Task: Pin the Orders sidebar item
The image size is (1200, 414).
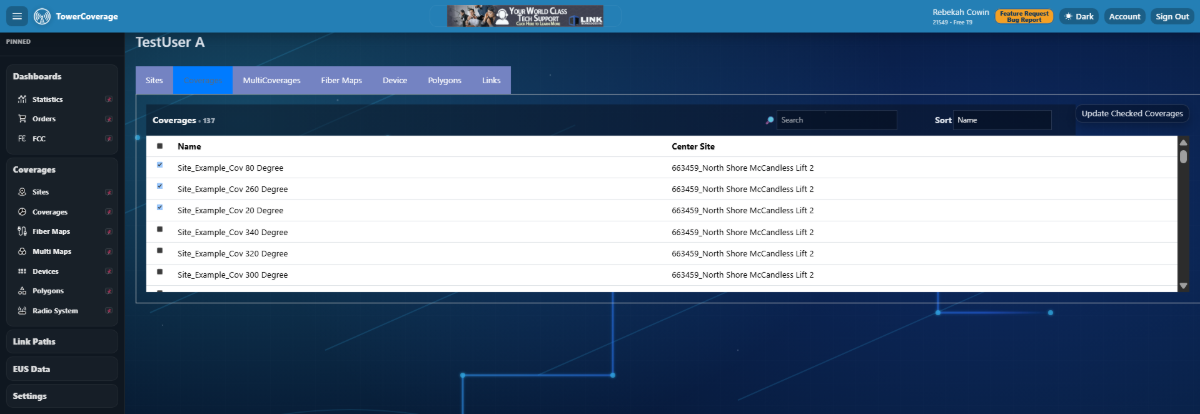Action: pos(109,119)
